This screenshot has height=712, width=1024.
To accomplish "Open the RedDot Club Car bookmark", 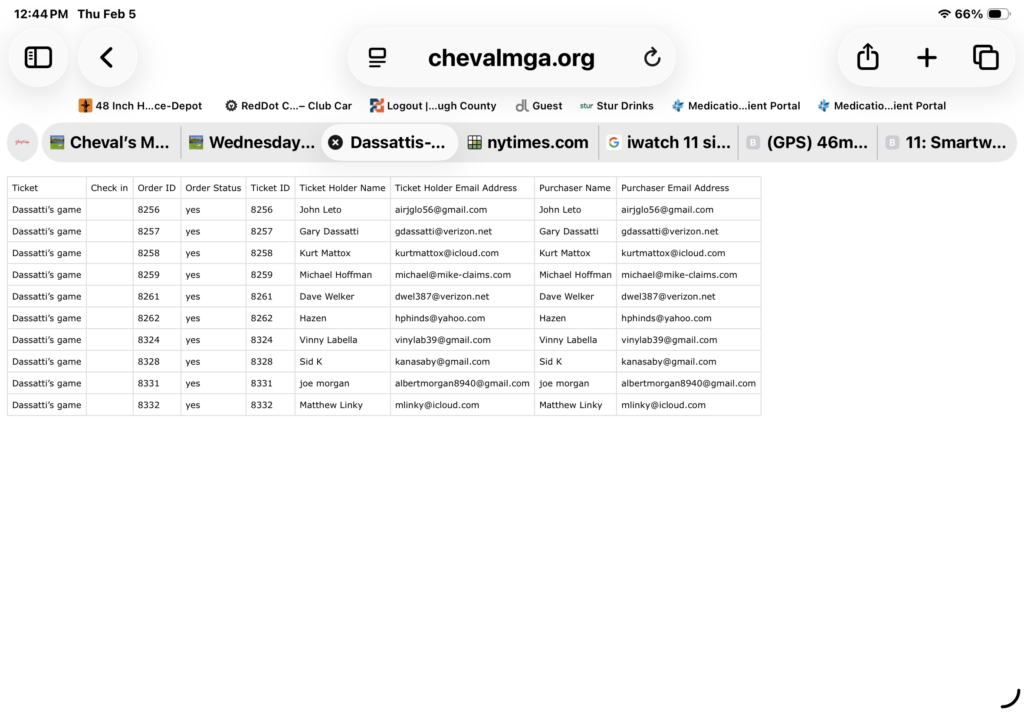I will click(x=288, y=106).
